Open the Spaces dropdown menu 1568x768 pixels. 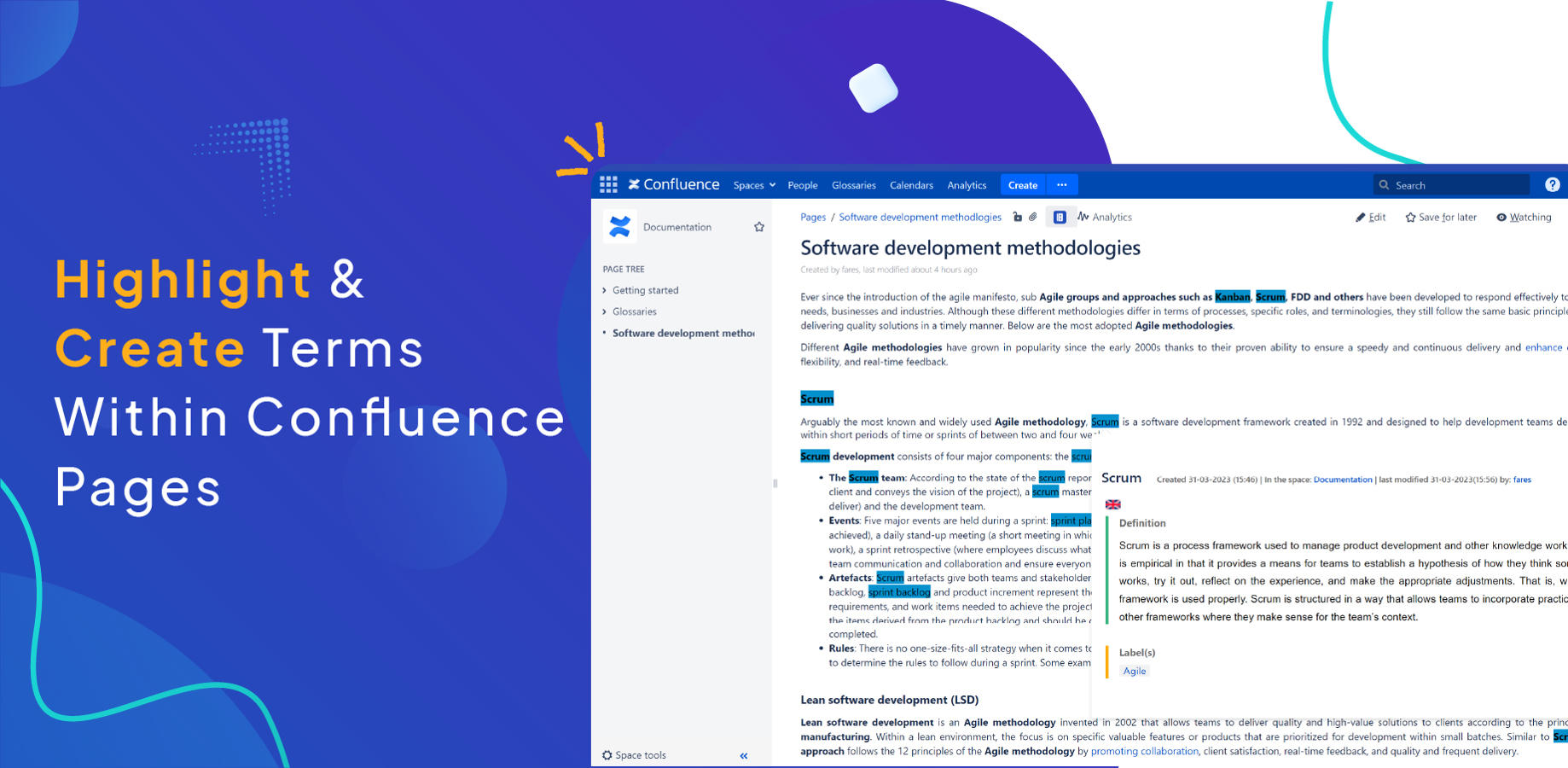point(754,185)
